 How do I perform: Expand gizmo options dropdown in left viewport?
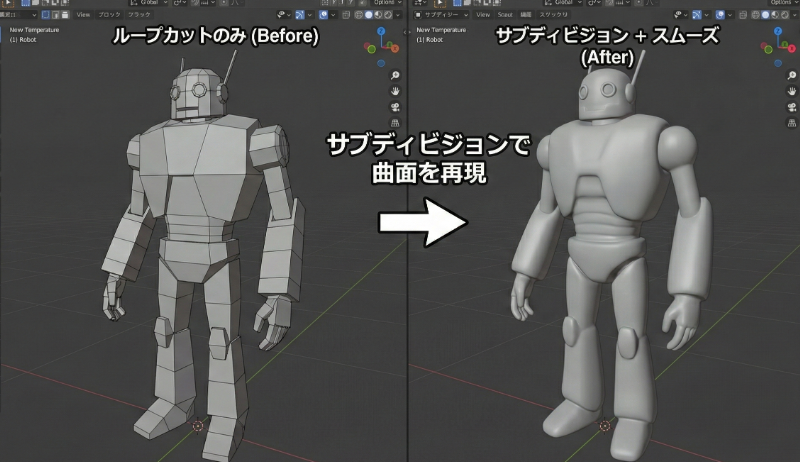coord(310,15)
